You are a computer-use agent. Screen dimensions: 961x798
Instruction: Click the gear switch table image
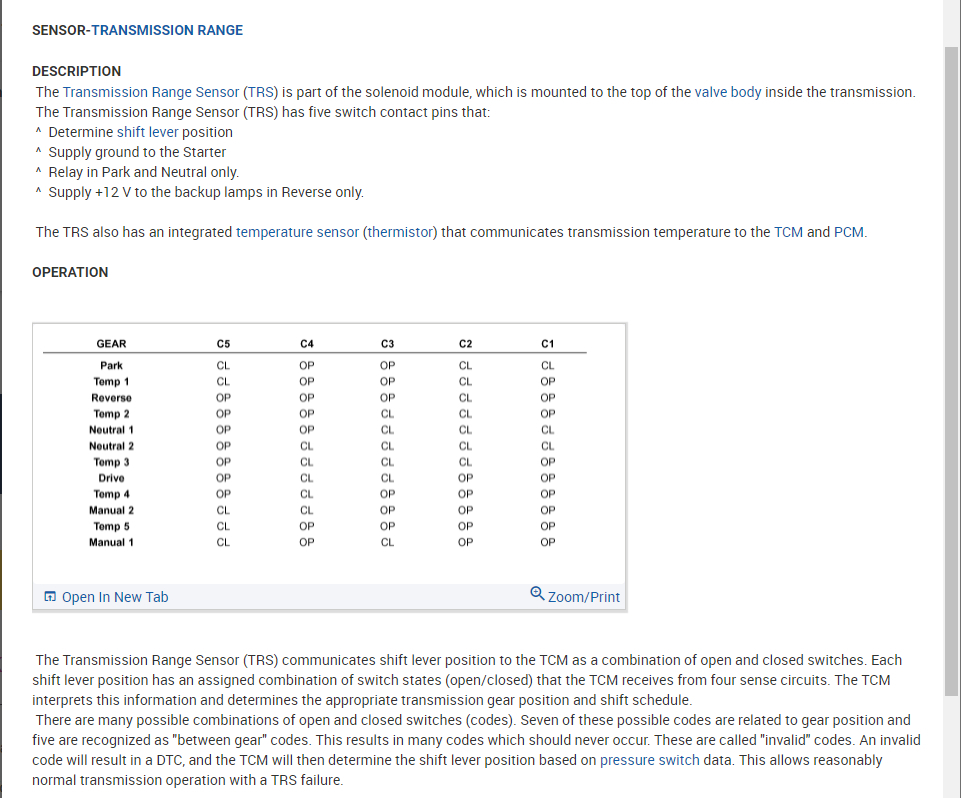329,450
